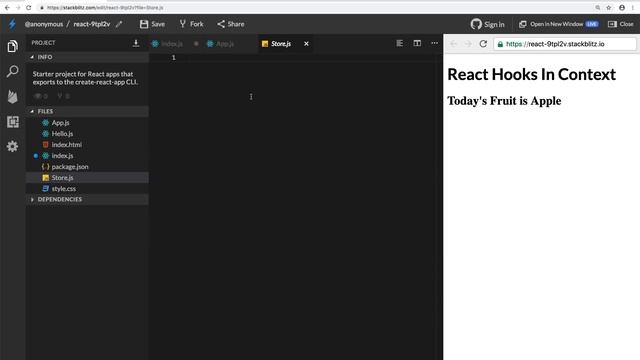Open the search sidebar icon
Screen dimensions: 640x360
pyautogui.click(x=13, y=71)
